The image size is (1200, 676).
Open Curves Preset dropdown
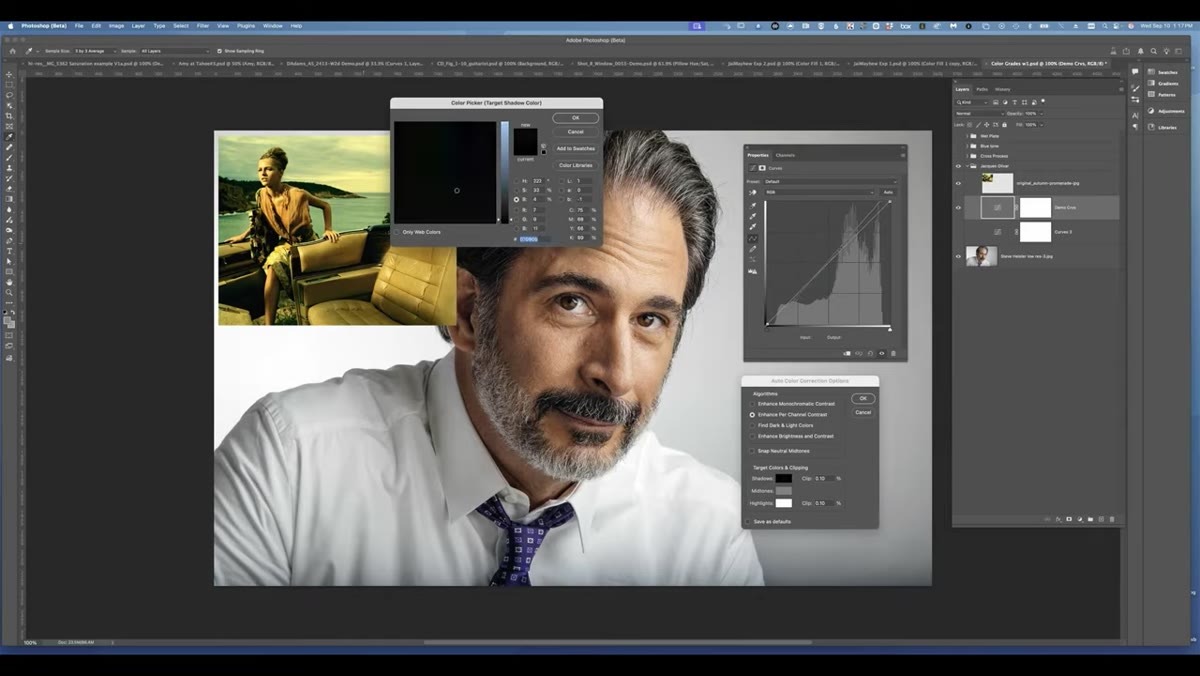[830, 181]
